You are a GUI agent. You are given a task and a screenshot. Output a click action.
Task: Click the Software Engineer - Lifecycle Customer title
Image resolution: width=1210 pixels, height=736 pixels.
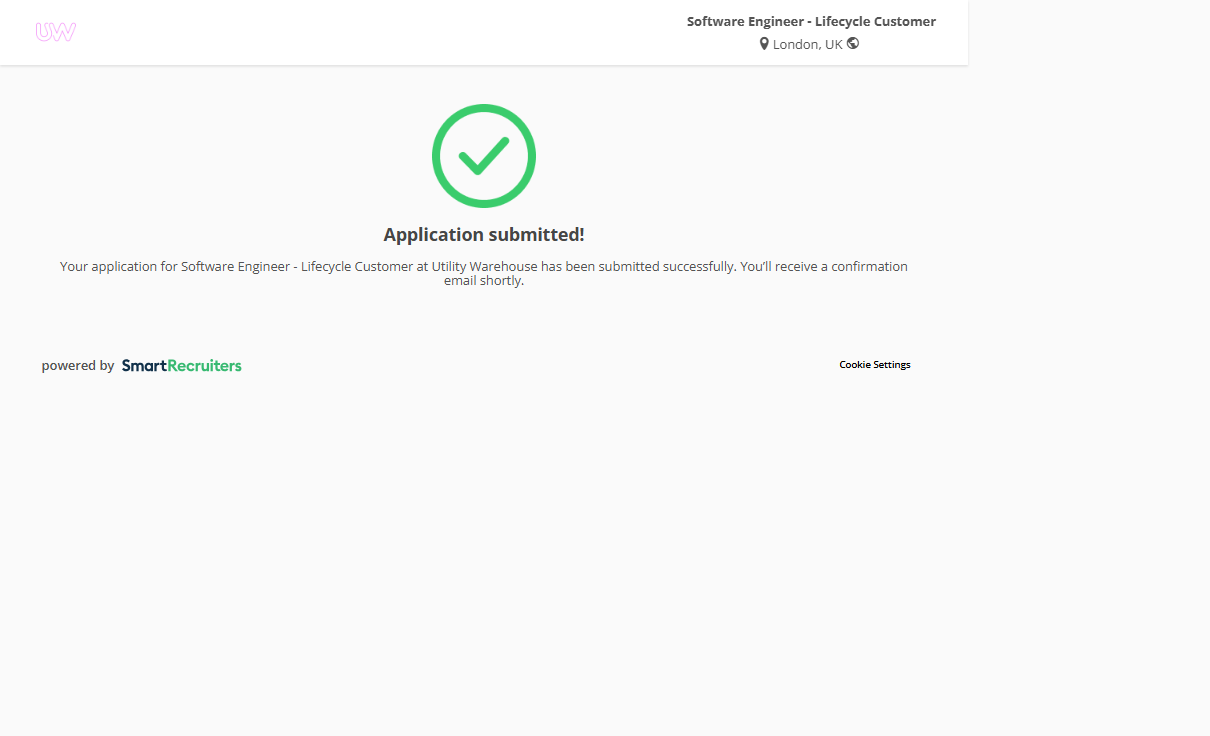tap(811, 21)
